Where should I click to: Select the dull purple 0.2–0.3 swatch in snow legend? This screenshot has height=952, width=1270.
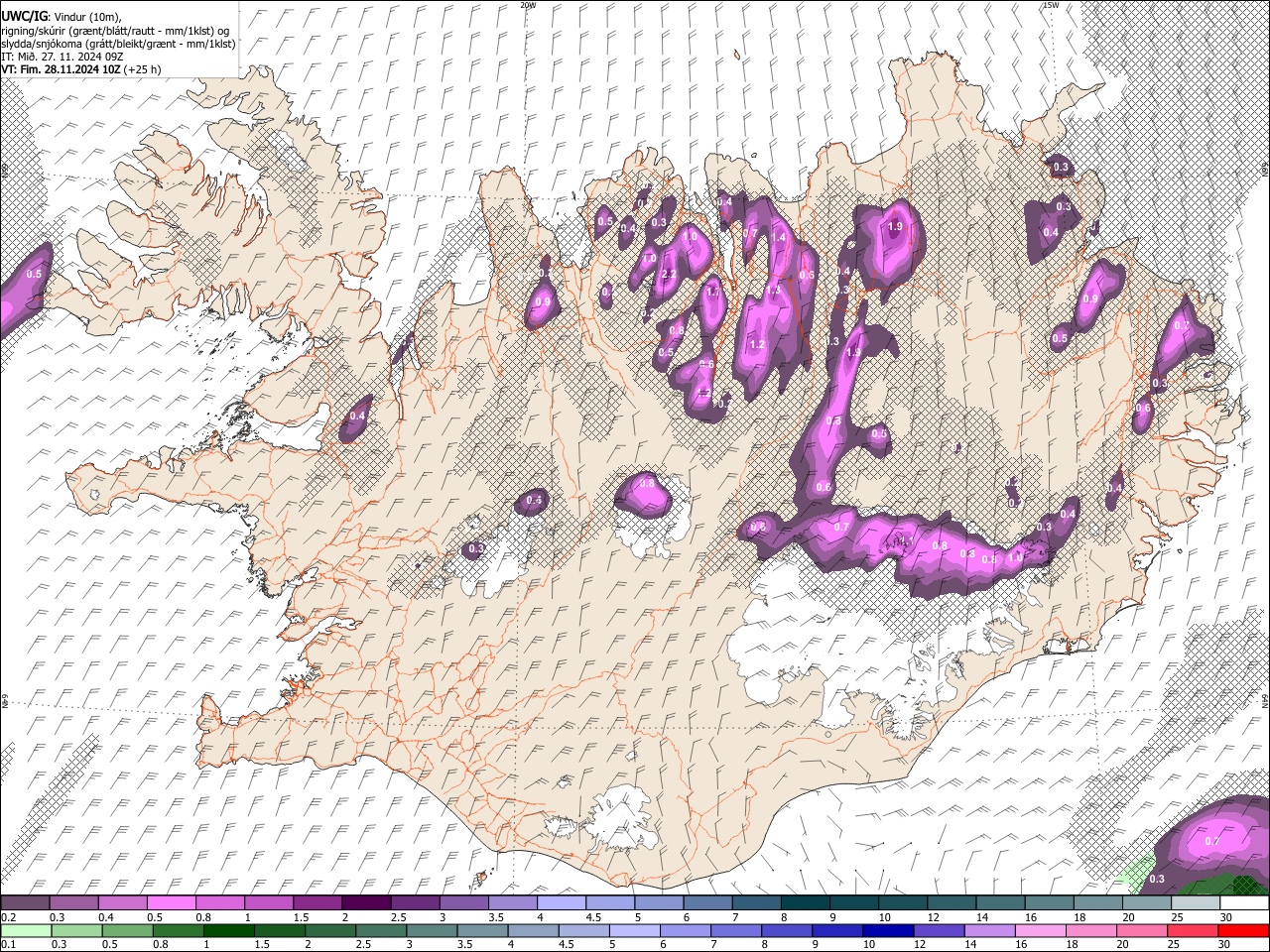pyautogui.click(x=25, y=903)
